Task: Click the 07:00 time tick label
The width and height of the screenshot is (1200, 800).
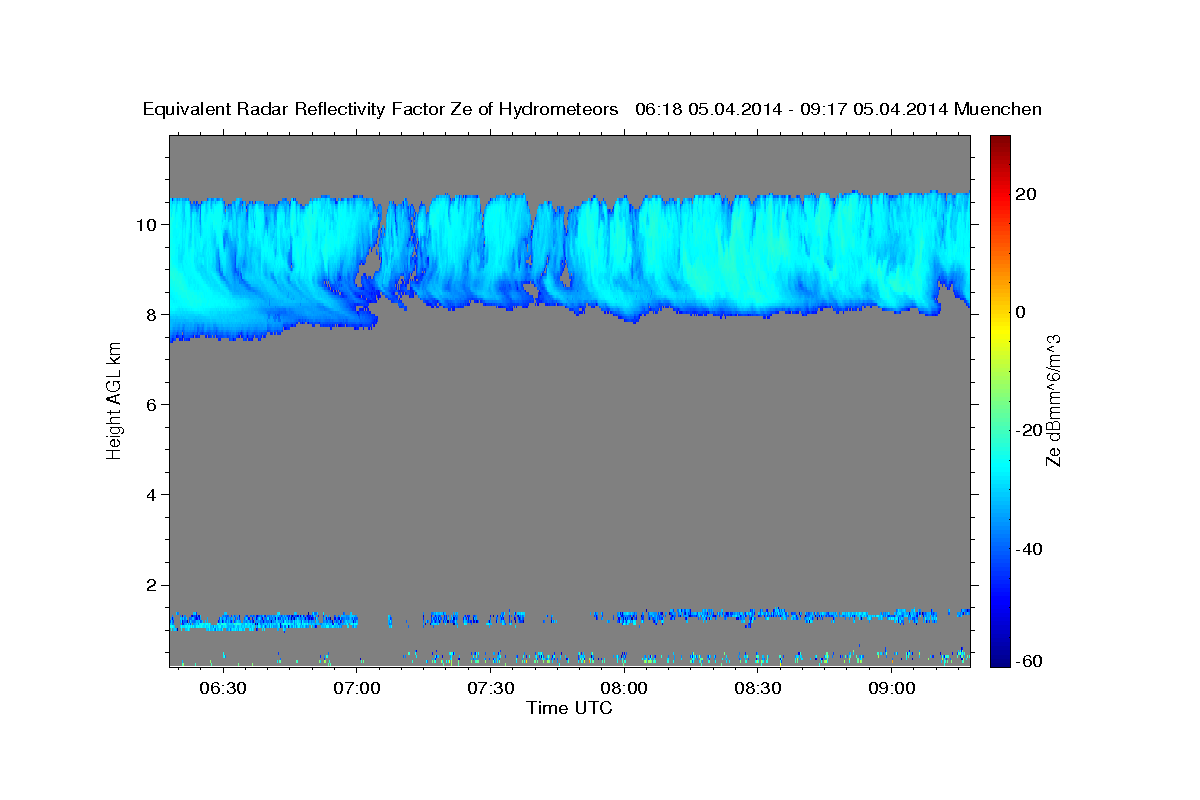Action: (356, 689)
